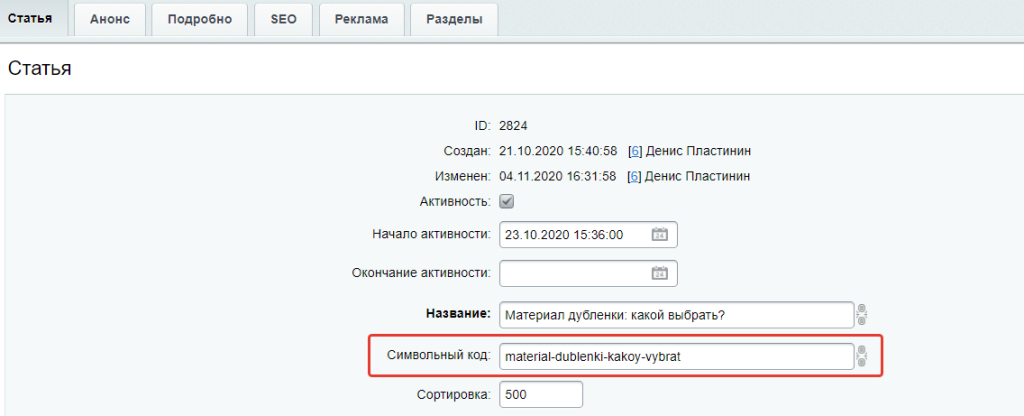The height and width of the screenshot is (416, 1024).
Task: Focus the Сортировка field showing 500
Action: pyautogui.click(x=541, y=395)
